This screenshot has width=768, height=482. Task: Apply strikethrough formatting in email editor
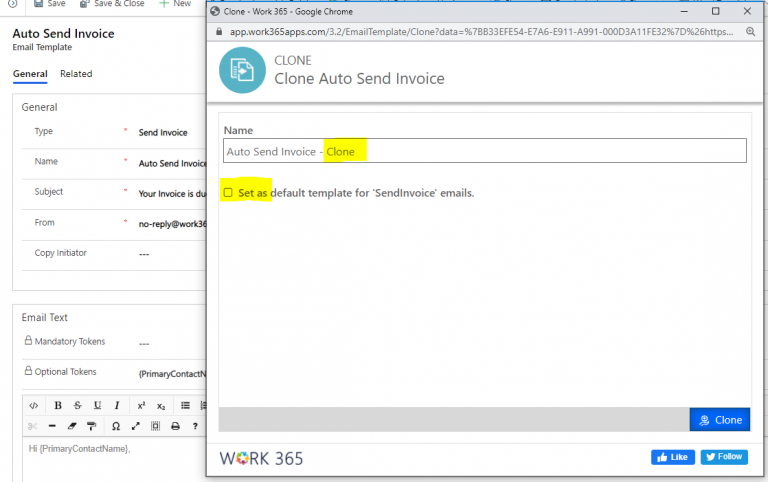pos(77,406)
